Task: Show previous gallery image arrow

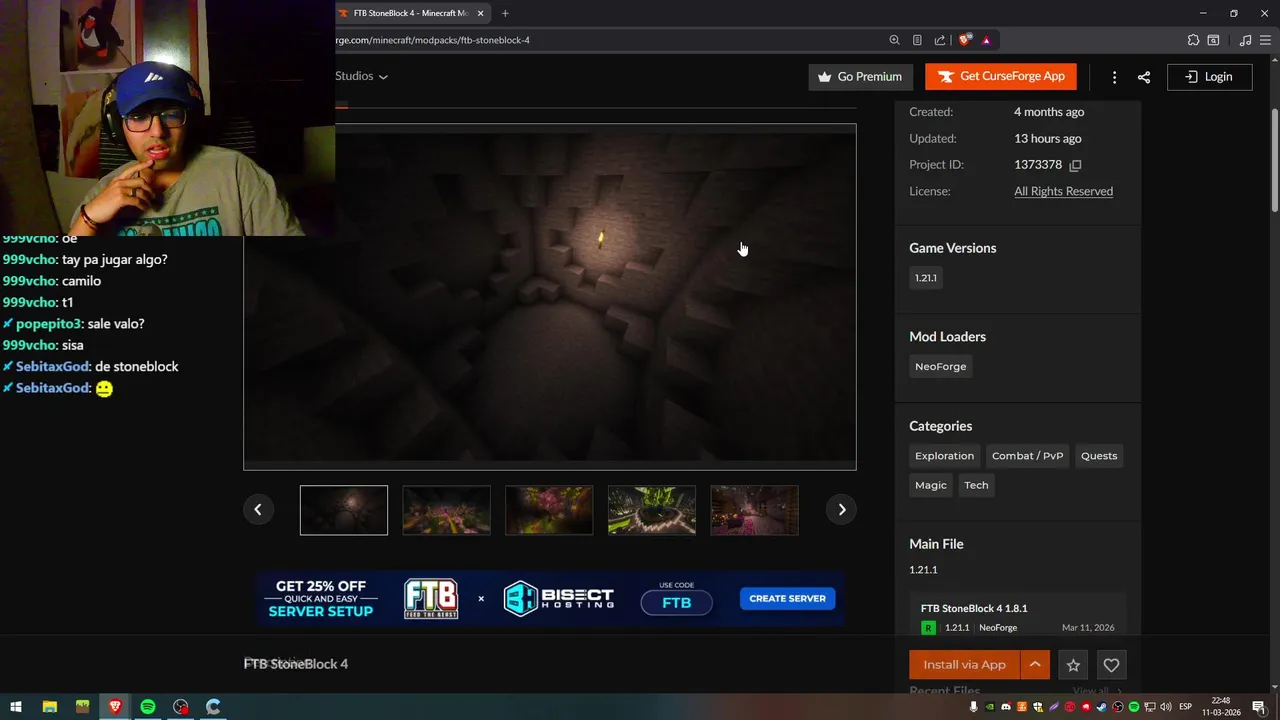Action: click(257, 510)
